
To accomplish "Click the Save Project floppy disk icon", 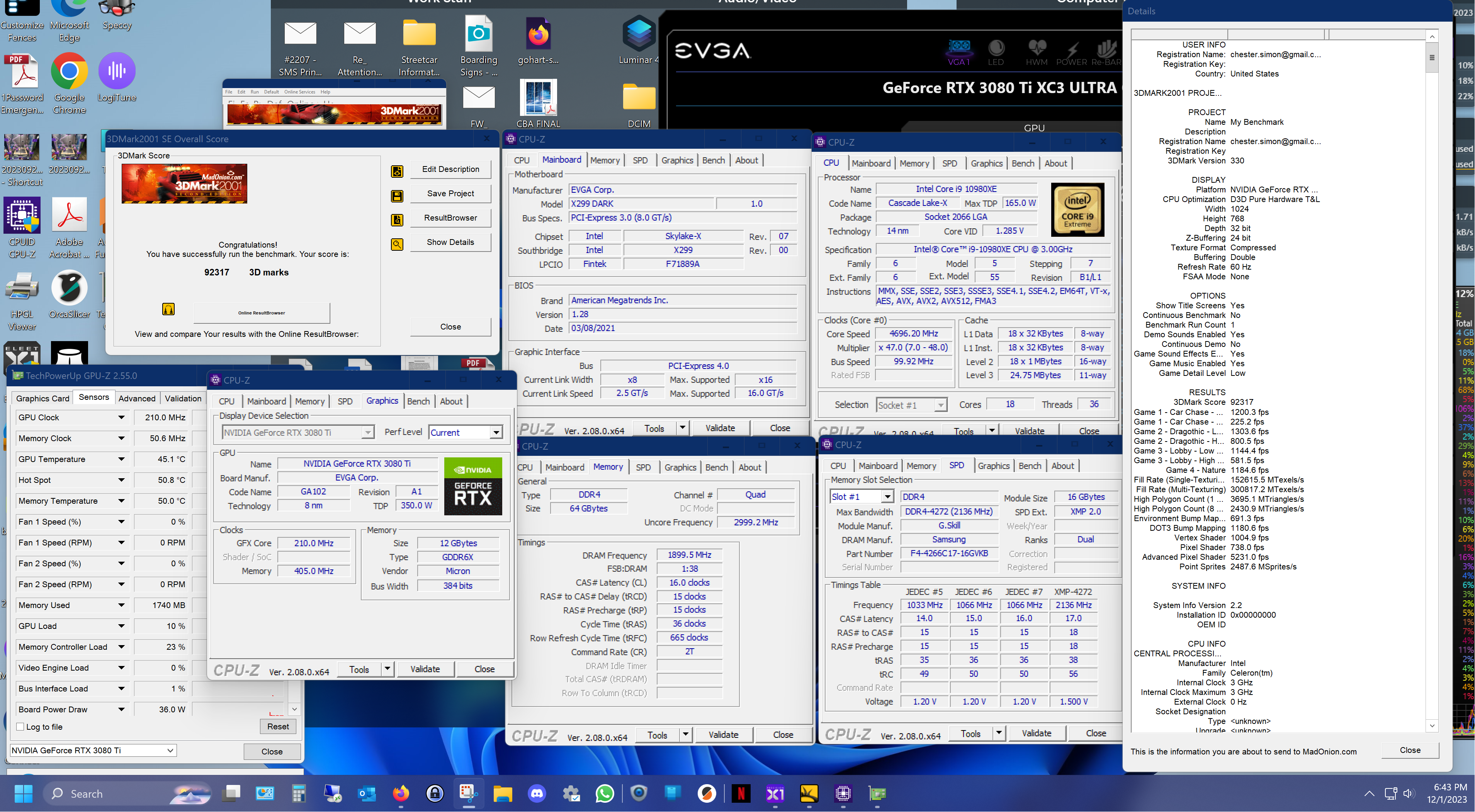I will (397, 196).
